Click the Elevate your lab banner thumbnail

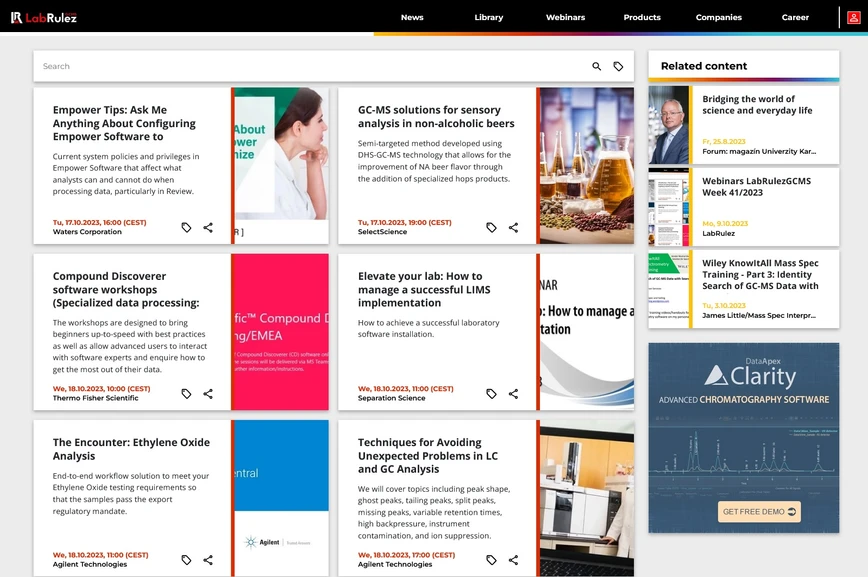pyautogui.click(x=587, y=332)
